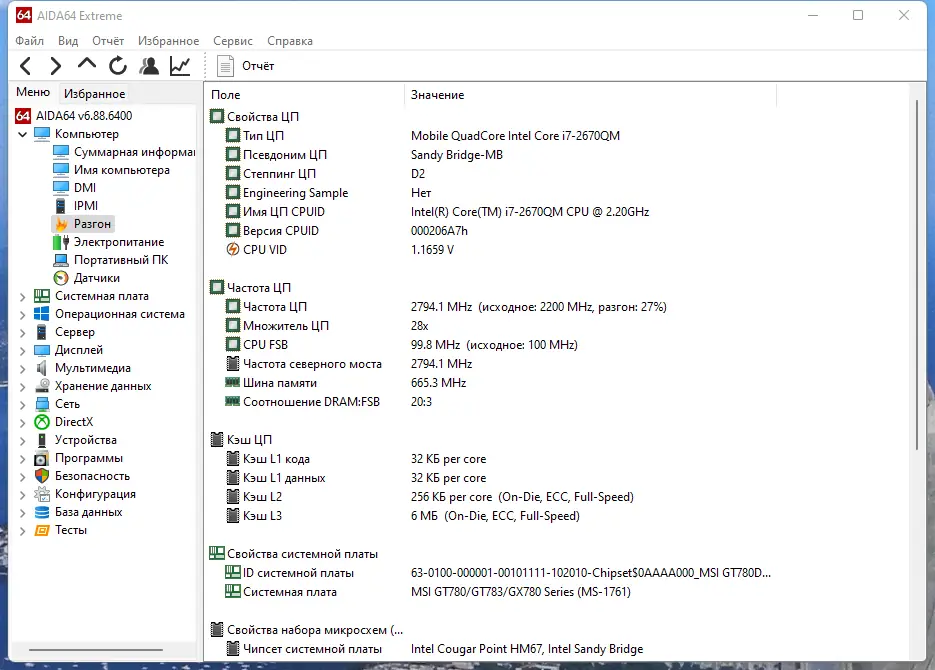Expand the Сеть tree node
The width and height of the screenshot is (935, 670).
click(23, 404)
